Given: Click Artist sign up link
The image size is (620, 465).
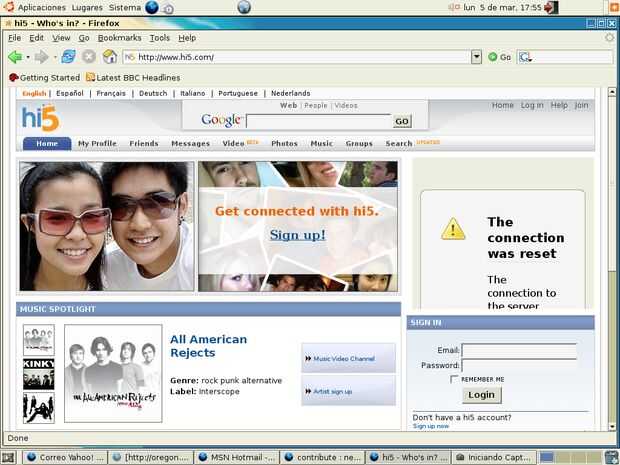Looking at the screenshot, I should (332, 391).
